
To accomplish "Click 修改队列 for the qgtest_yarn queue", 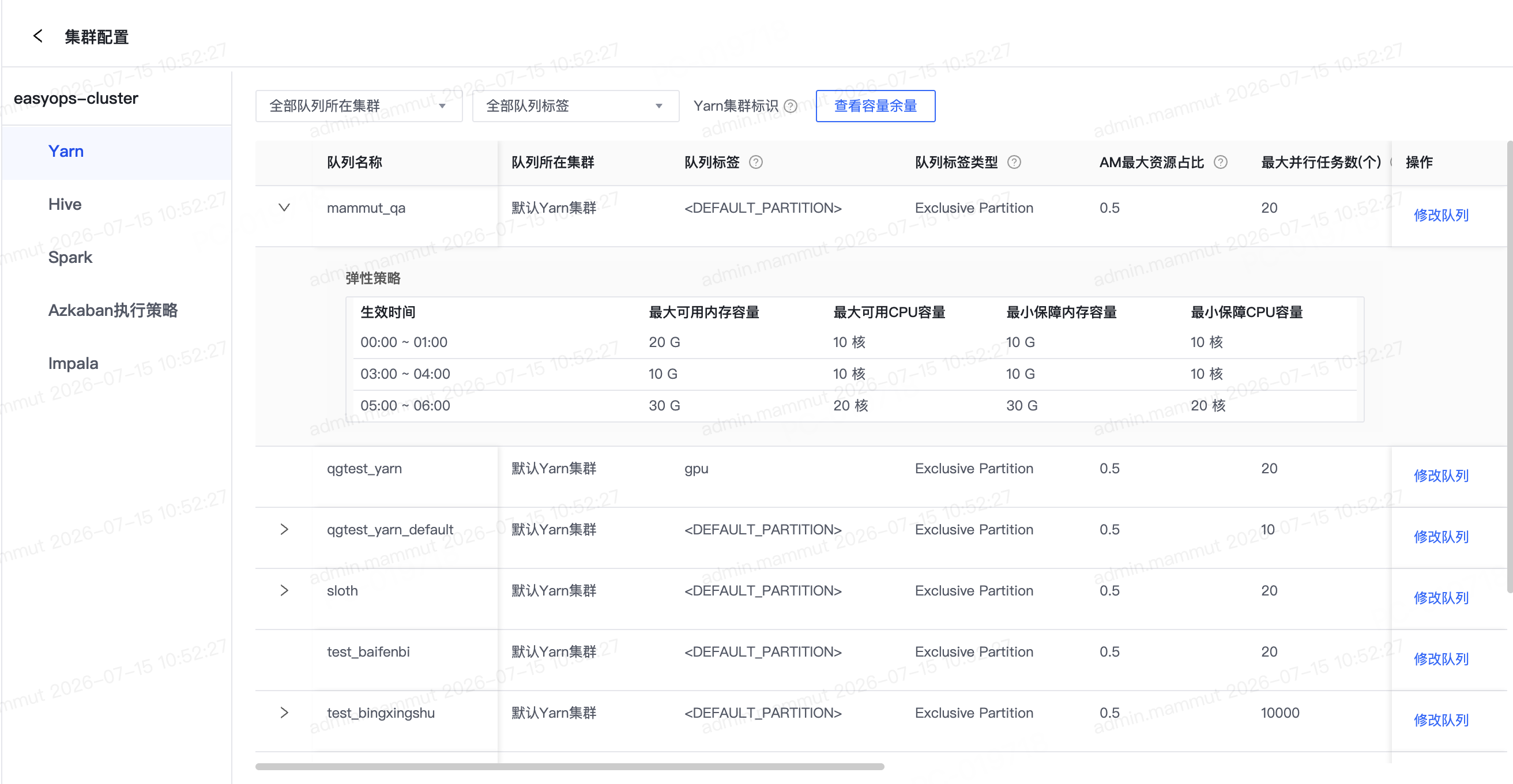I will 1441,476.
